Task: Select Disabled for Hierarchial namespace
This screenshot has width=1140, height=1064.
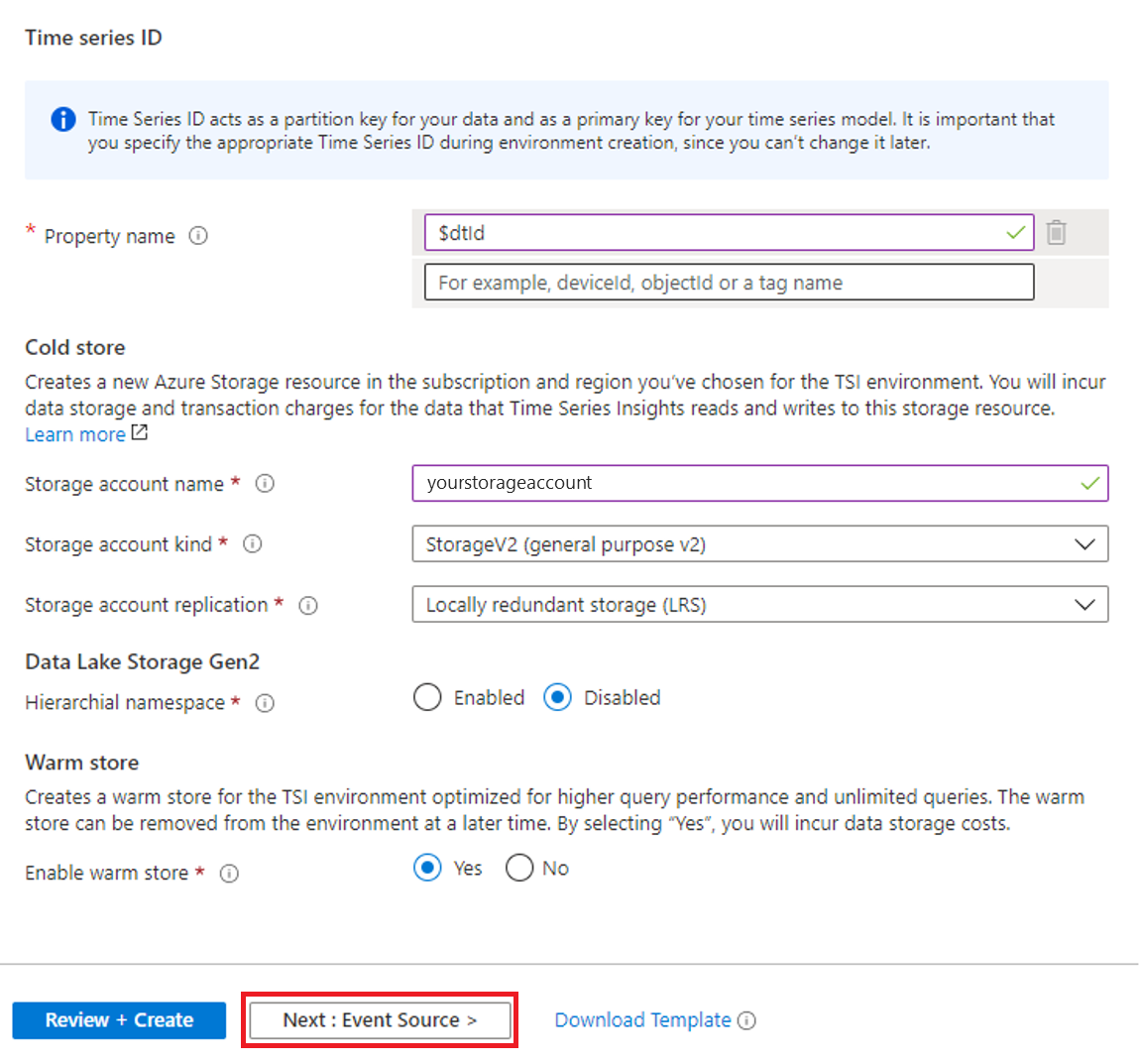Action: click(558, 697)
